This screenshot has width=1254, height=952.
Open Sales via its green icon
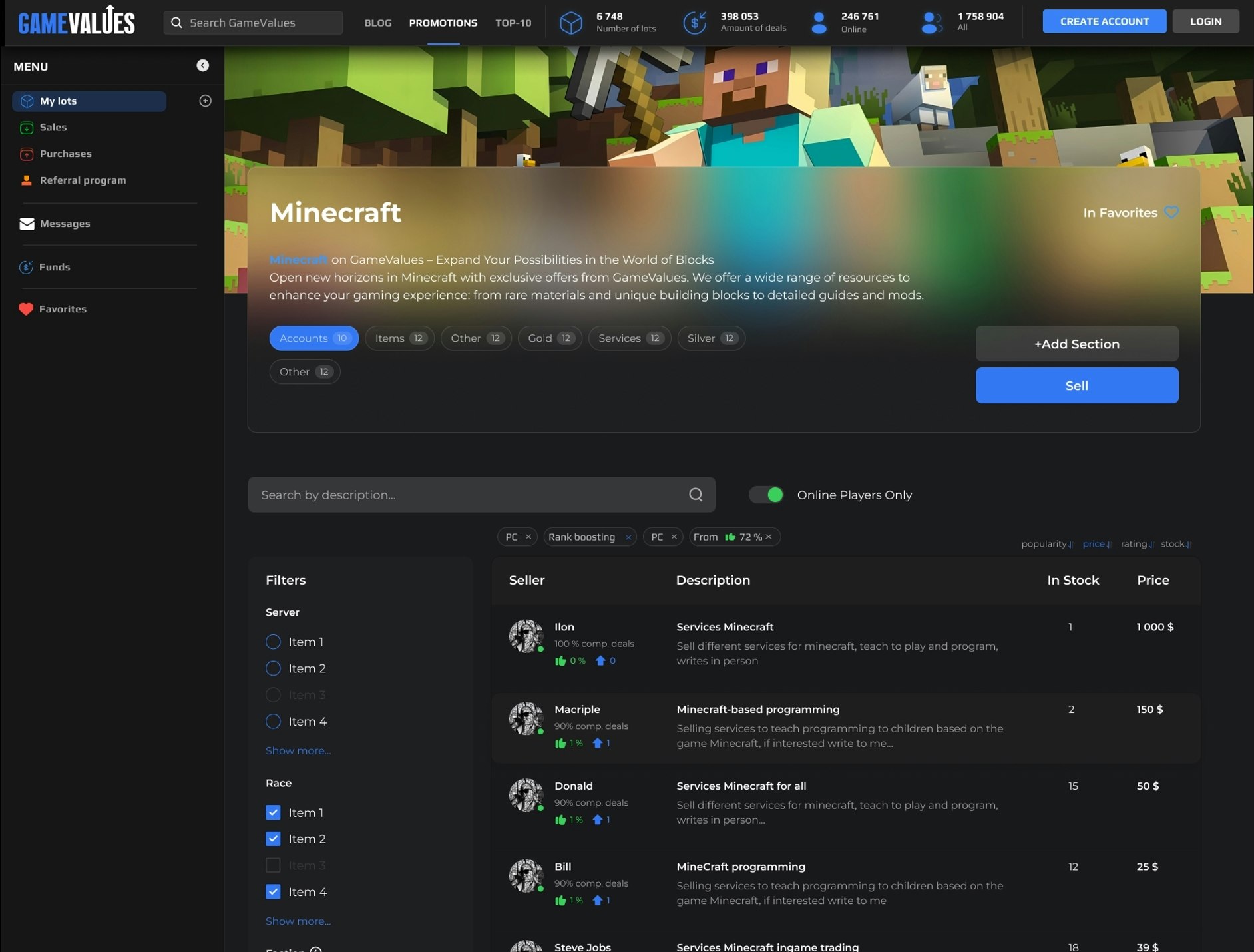[27, 128]
